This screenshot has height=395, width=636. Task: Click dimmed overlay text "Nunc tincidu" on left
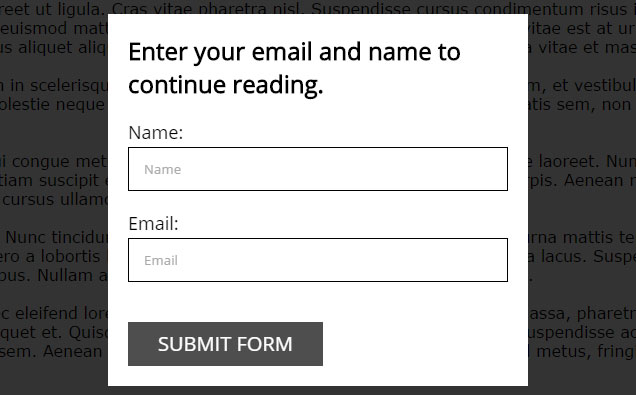tap(56, 237)
